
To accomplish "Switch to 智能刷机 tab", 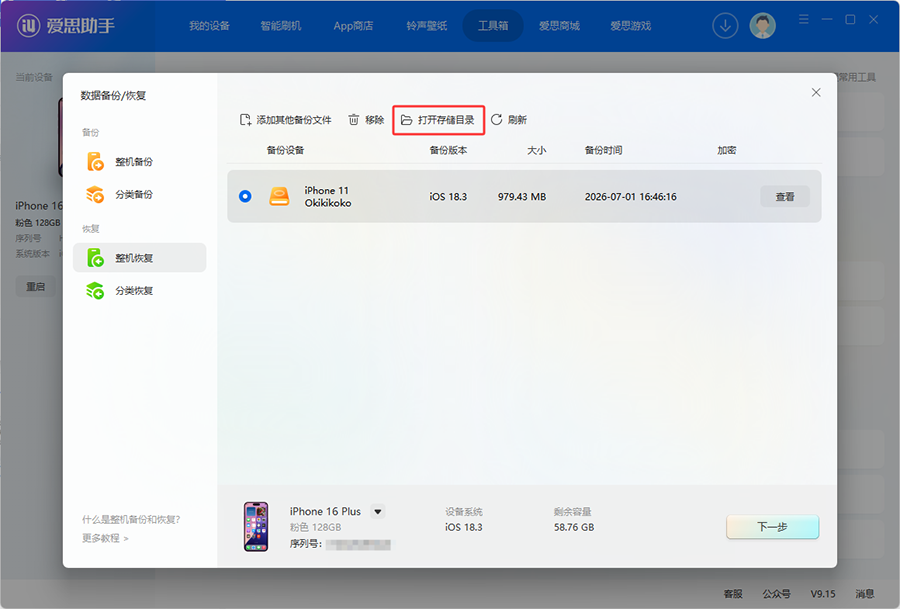I will click(x=281, y=26).
